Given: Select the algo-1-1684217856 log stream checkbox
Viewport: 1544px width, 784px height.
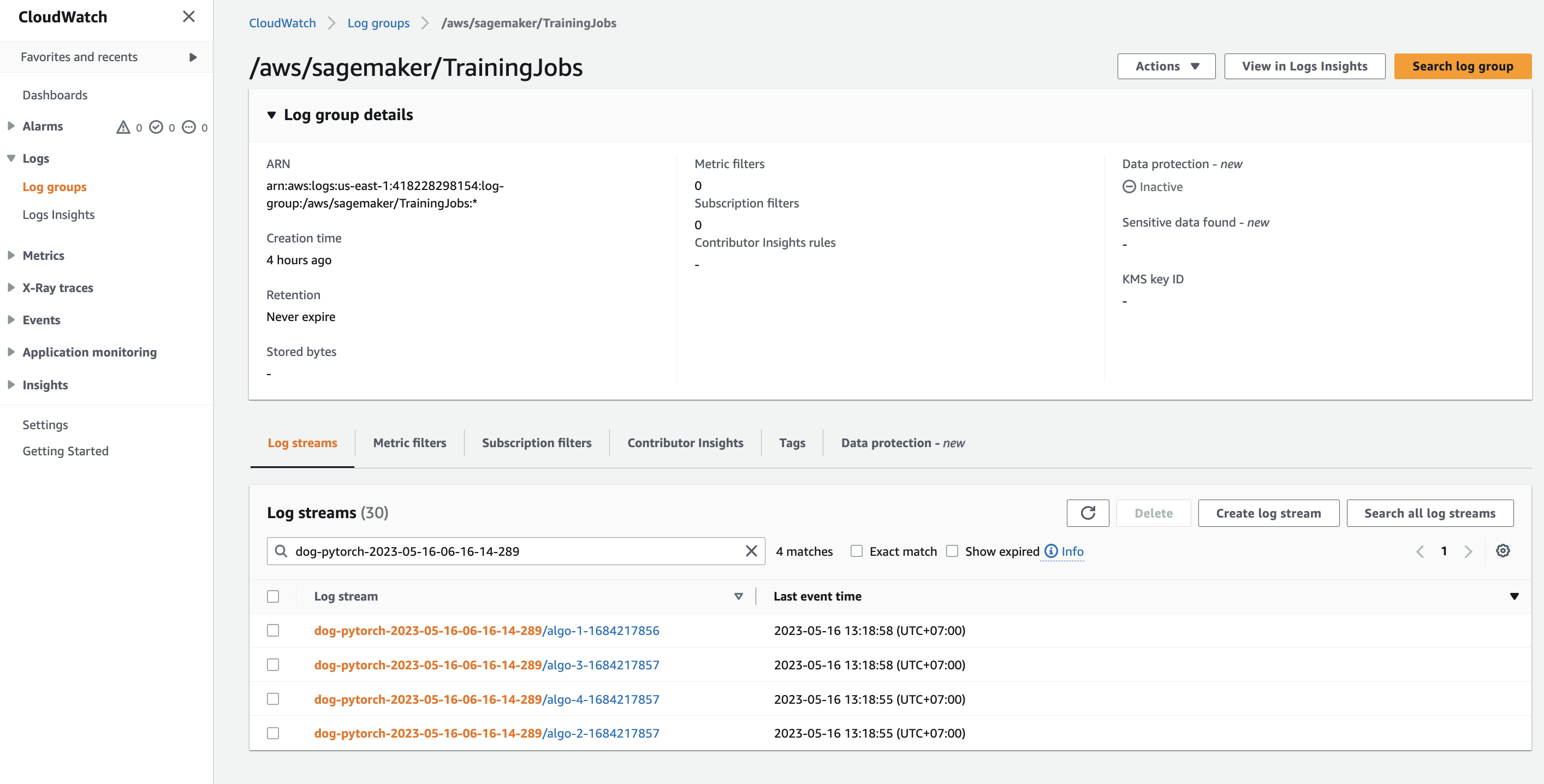Looking at the screenshot, I should click(x=273, y=631).
